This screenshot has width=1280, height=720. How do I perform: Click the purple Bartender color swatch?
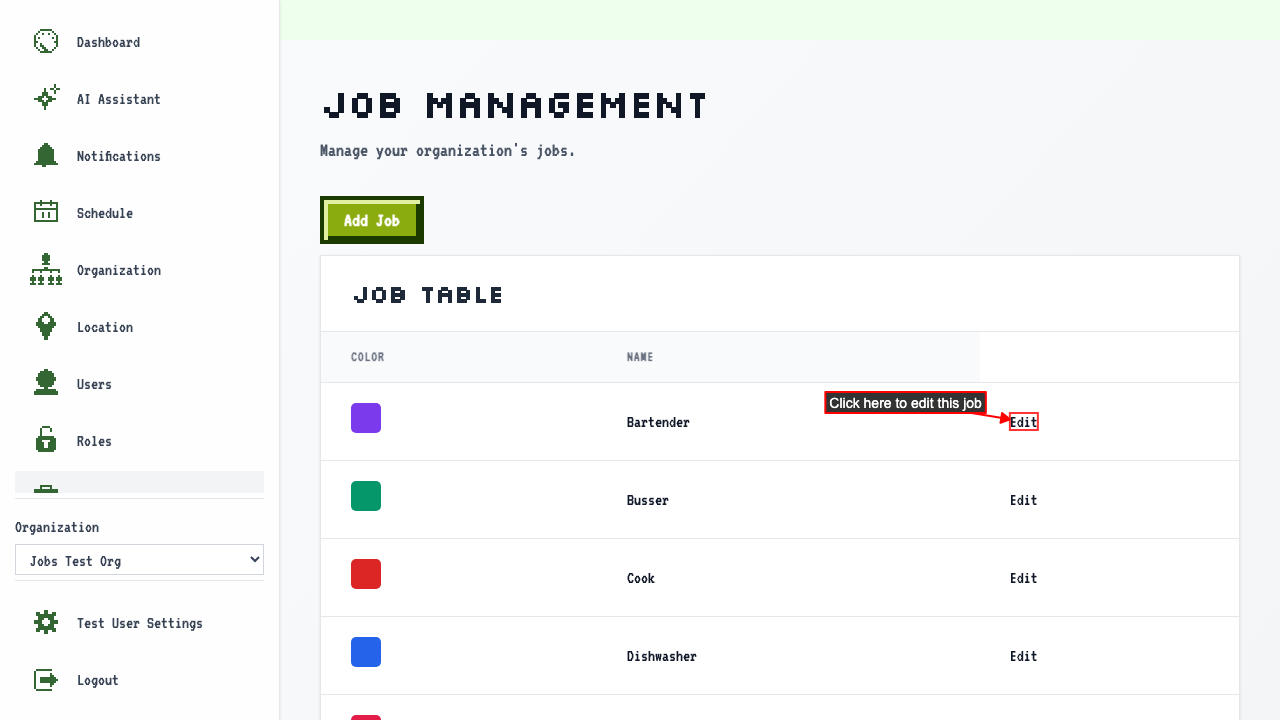366,418
